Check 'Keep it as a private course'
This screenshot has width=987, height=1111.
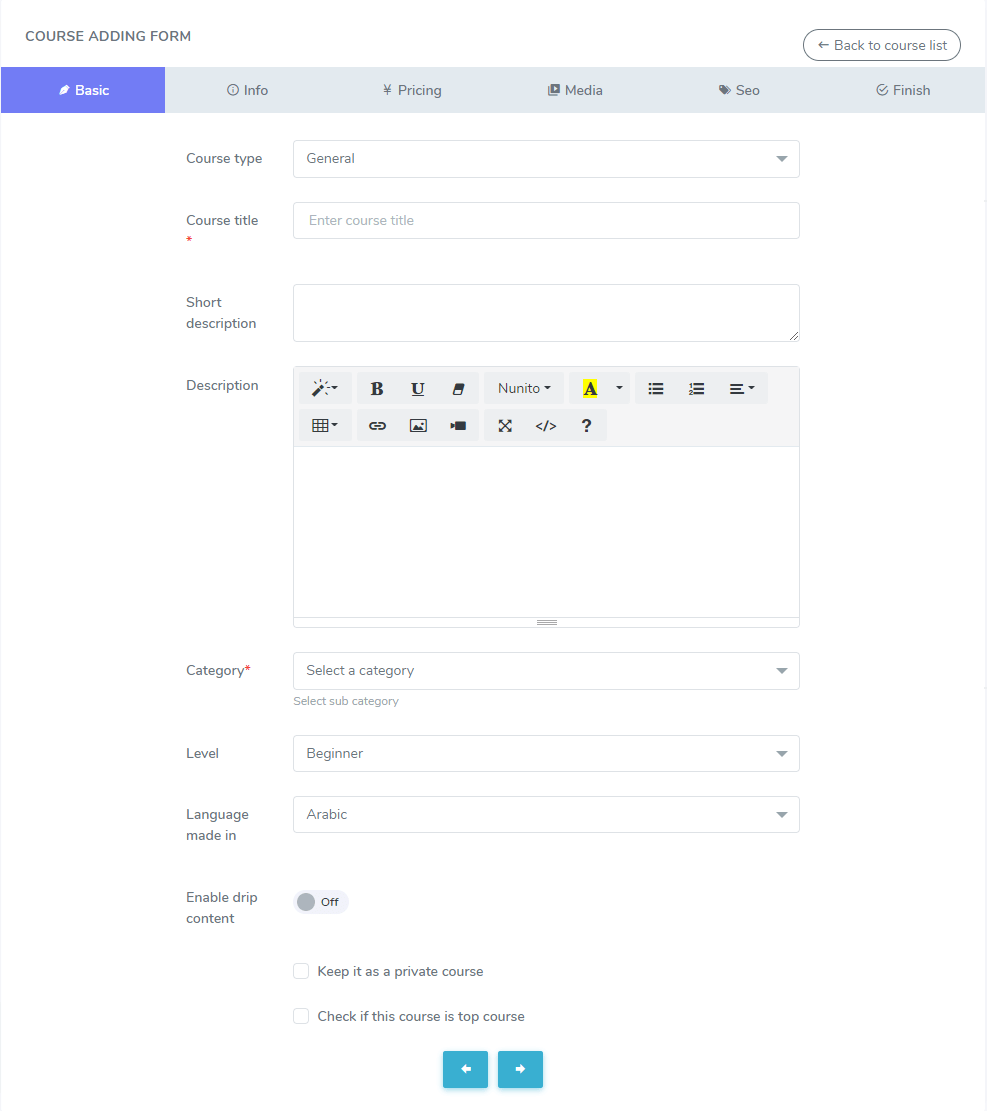pyautogui.click(x=301, y=971)
